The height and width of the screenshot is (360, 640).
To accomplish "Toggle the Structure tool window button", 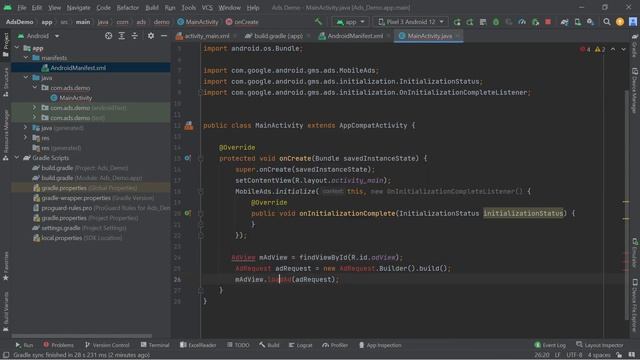I will point(6,82).
